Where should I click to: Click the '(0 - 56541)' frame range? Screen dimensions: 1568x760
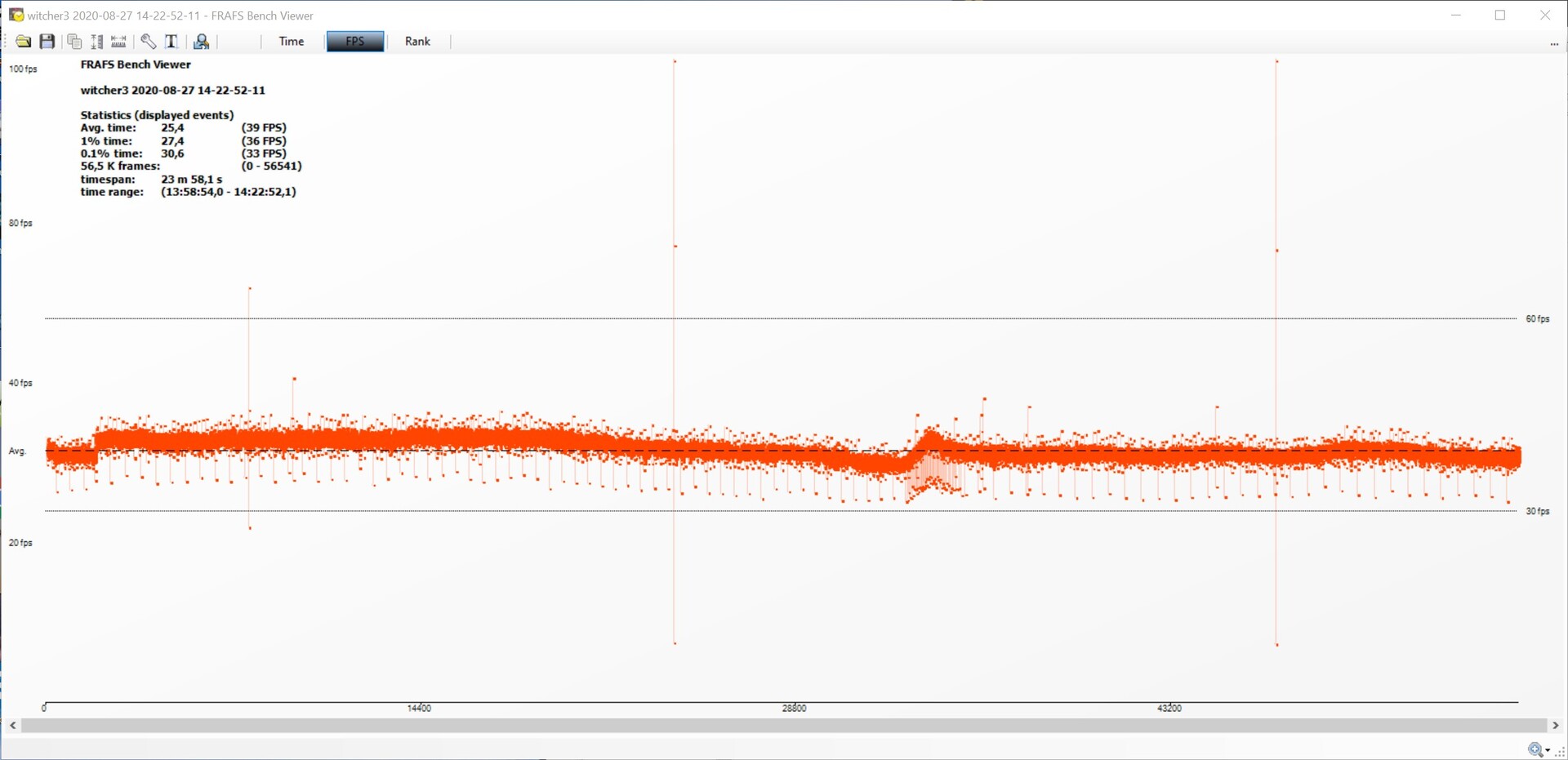pyautogui.click(x=272, y=166)
